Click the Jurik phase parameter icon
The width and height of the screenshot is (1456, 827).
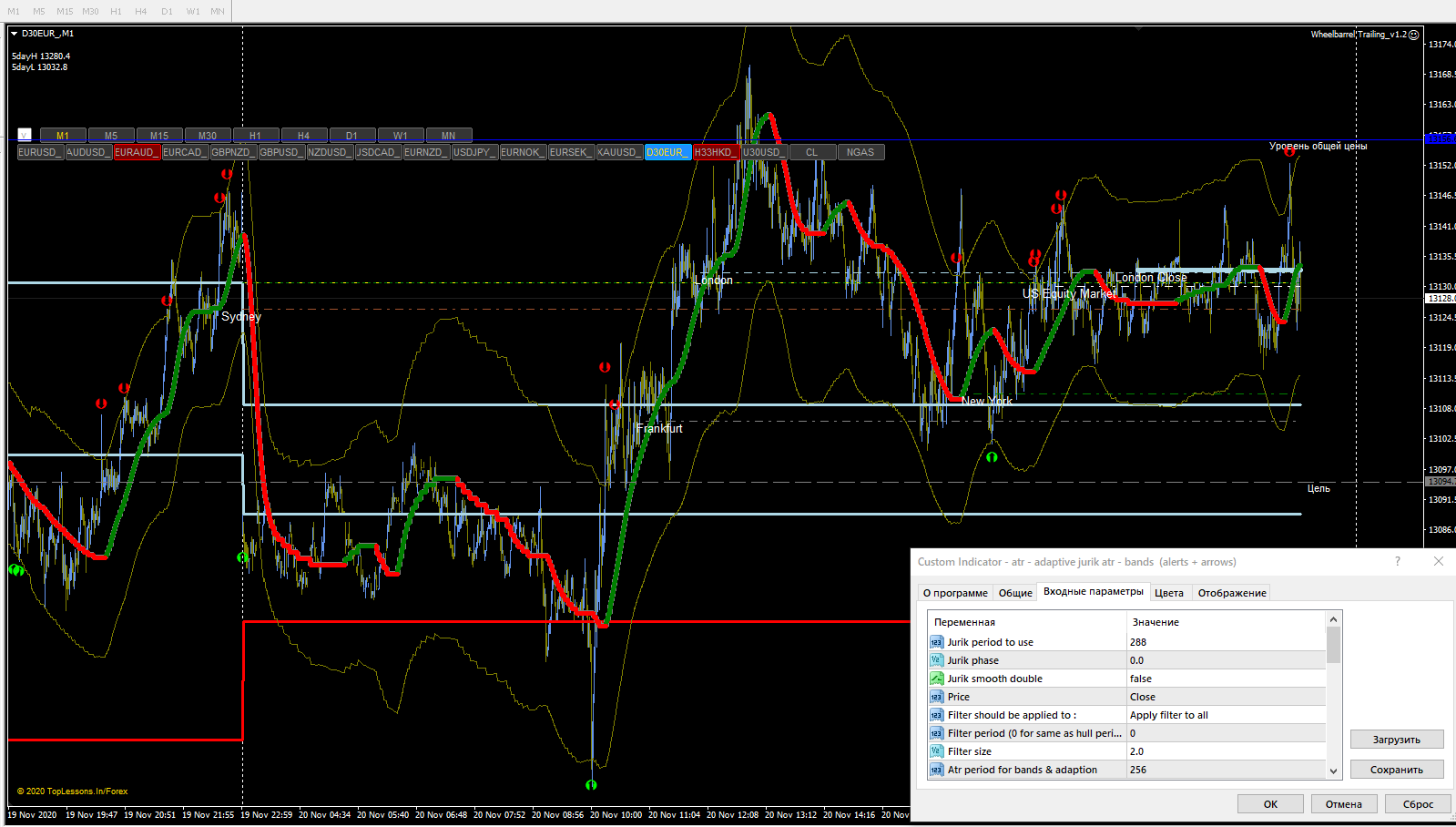pyautogui.click(x=936, y=660)
